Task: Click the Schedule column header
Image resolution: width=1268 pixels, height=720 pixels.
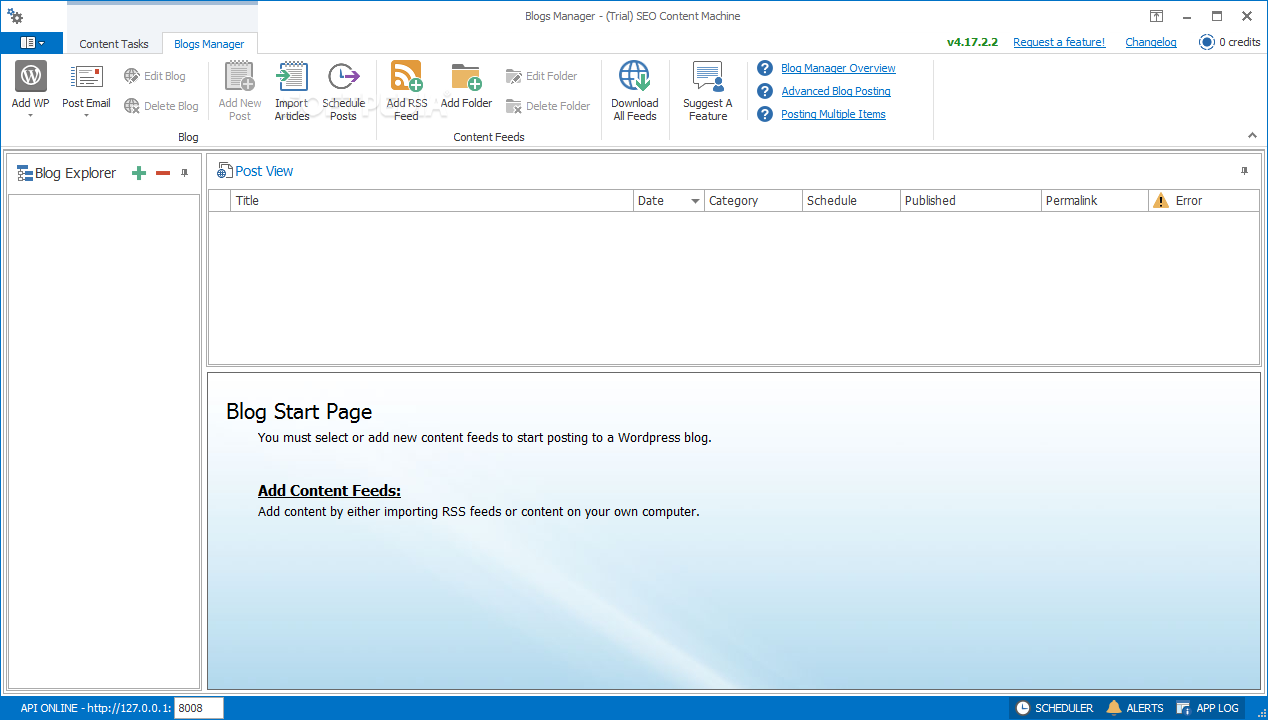Action: point(851,201)
